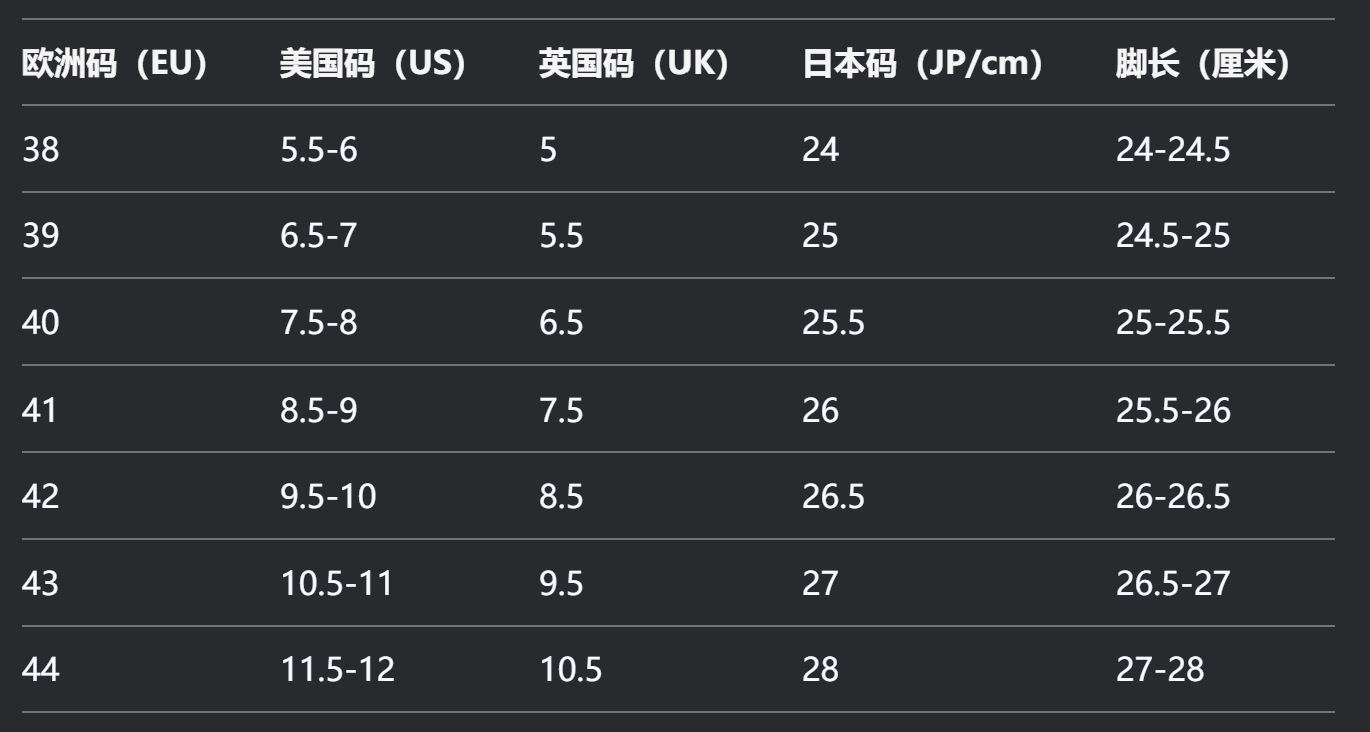This screenshot has width=1370, height=732.
Task: Click the UK size 10.5 cell
Action: (571, 670)
